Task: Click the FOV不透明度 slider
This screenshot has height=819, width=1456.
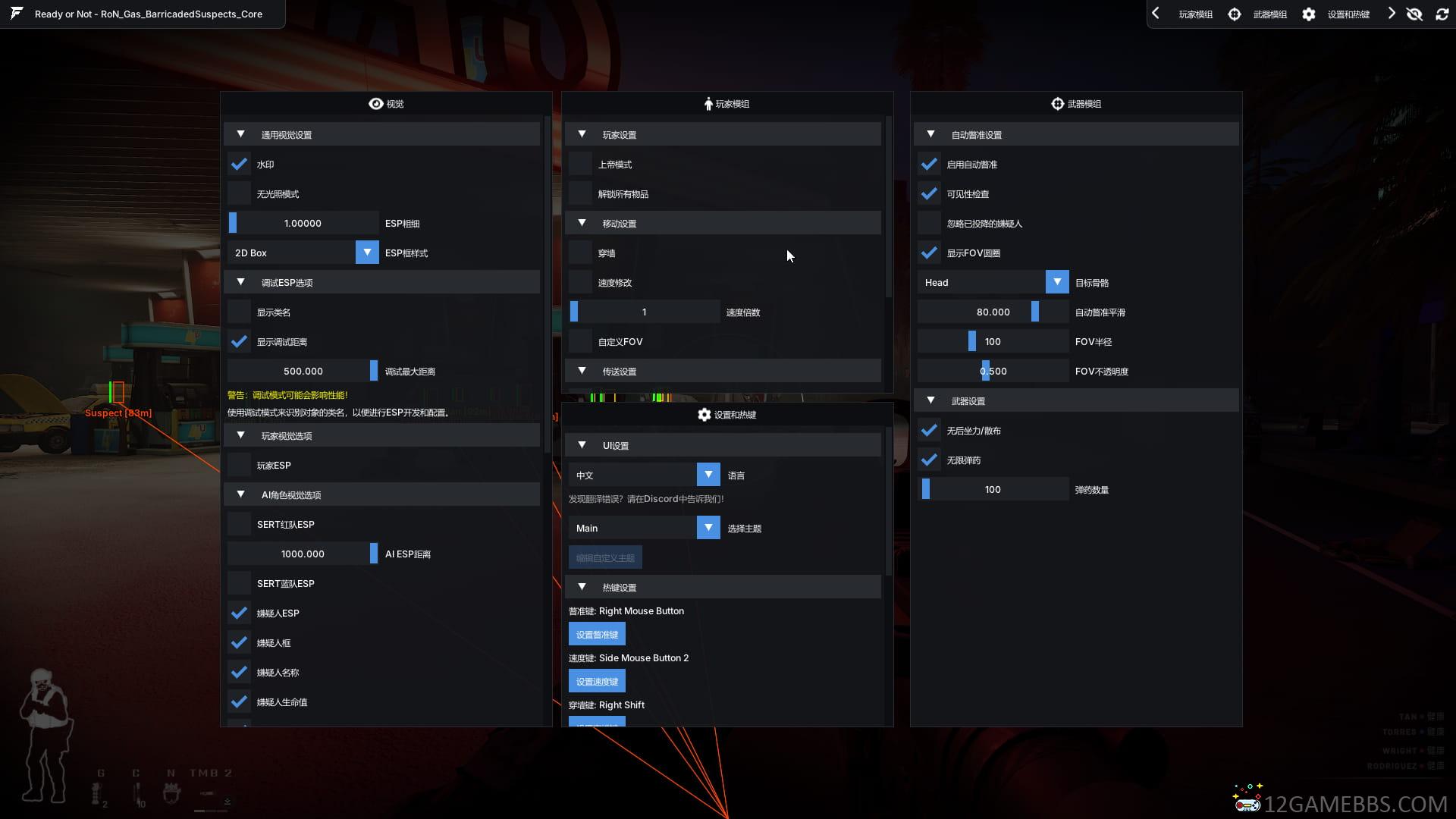Action: coord(993,371)
